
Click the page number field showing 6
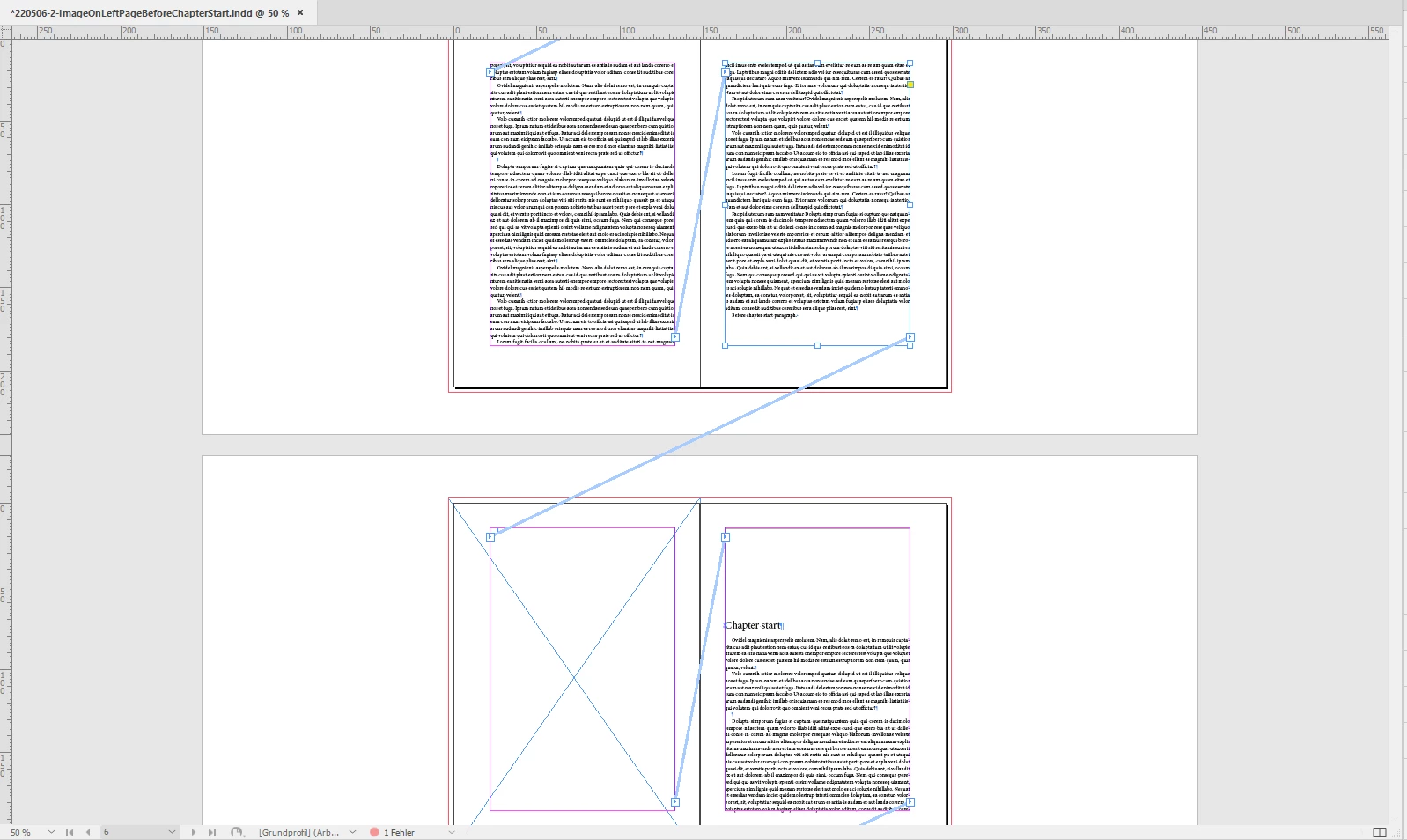[x=133, y=832]
